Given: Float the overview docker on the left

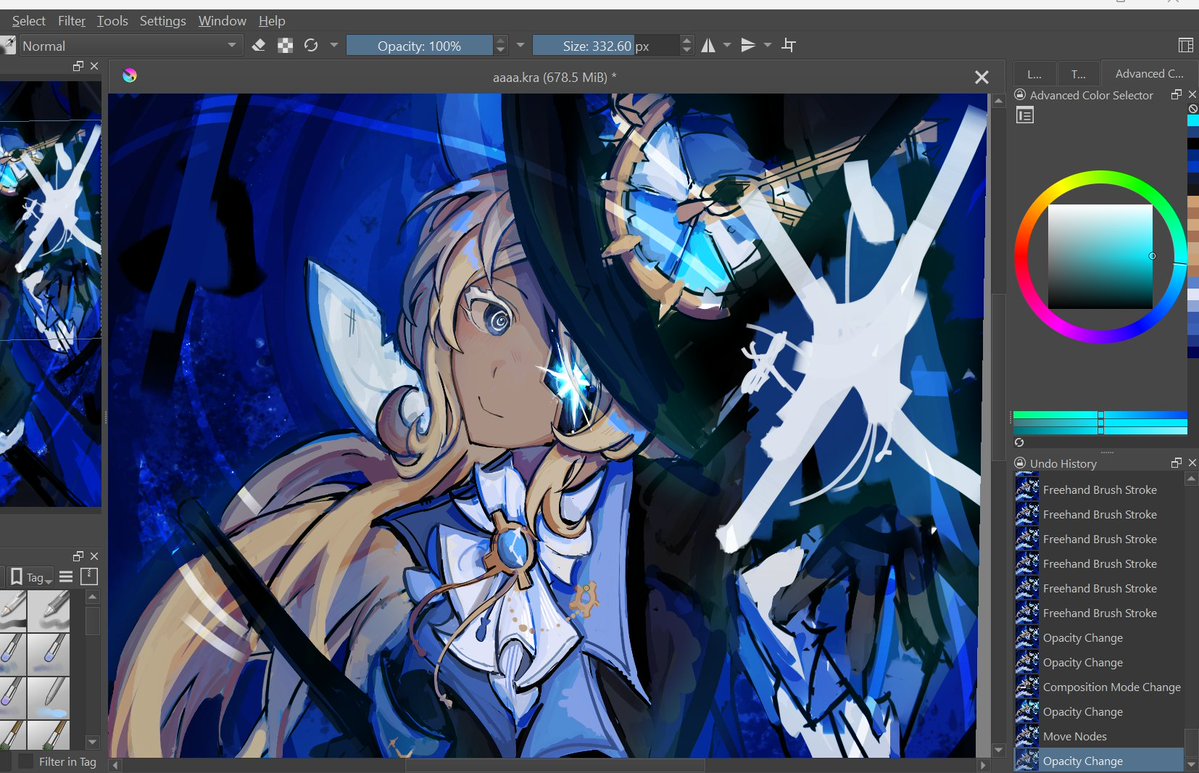Looking at the screenshot, I should tap(78, 67).
